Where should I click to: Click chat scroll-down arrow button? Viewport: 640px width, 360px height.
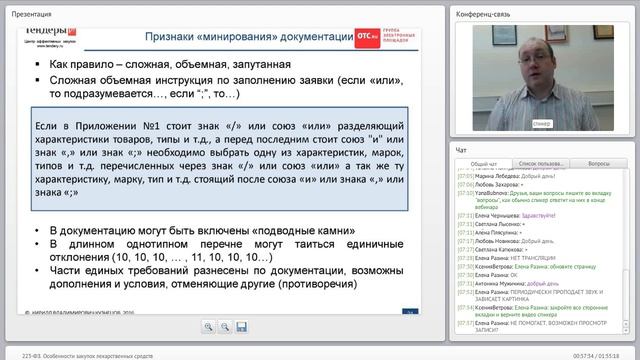(x=626, y=331)
